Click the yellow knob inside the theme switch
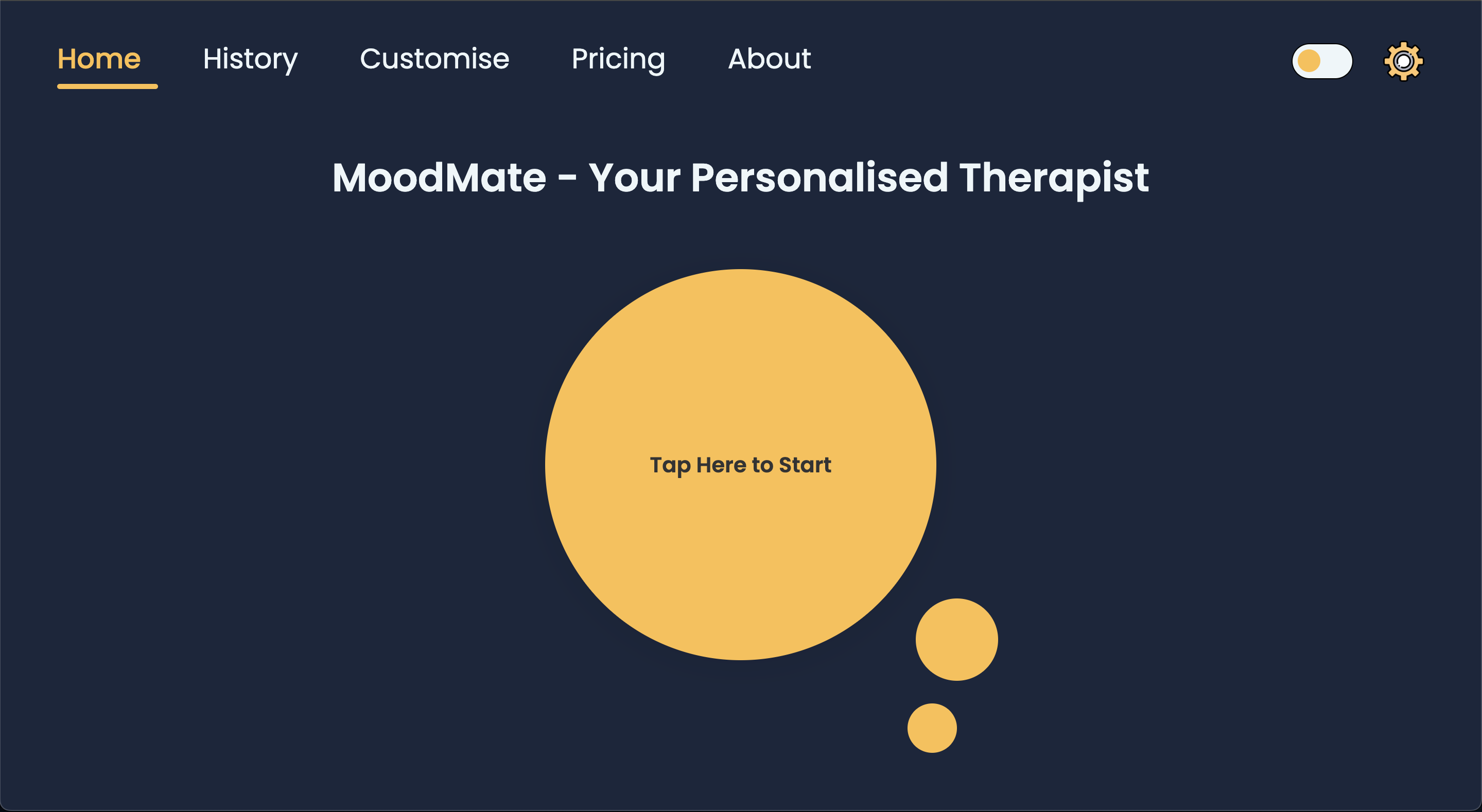This screenshot has height=812, width=1482. click(x=1309, y=61)
